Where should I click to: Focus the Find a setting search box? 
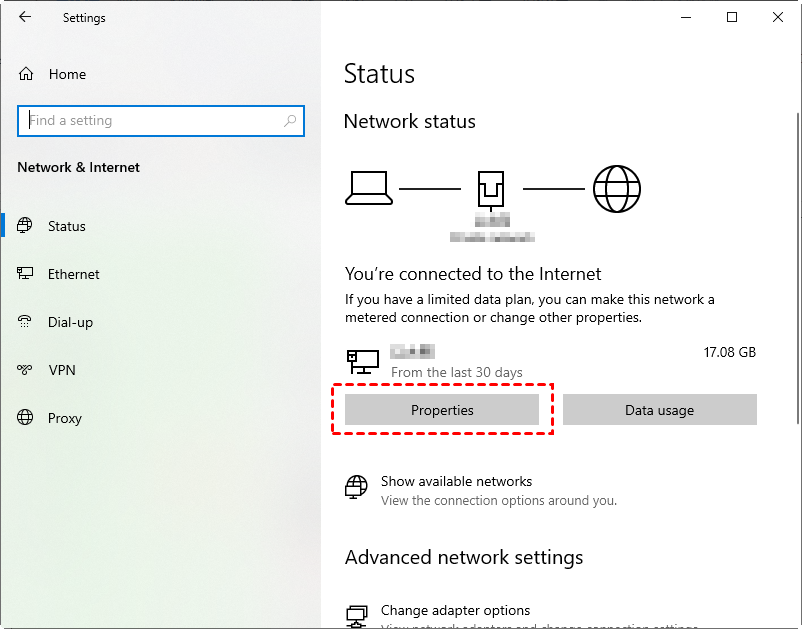(x=150, y=121)
